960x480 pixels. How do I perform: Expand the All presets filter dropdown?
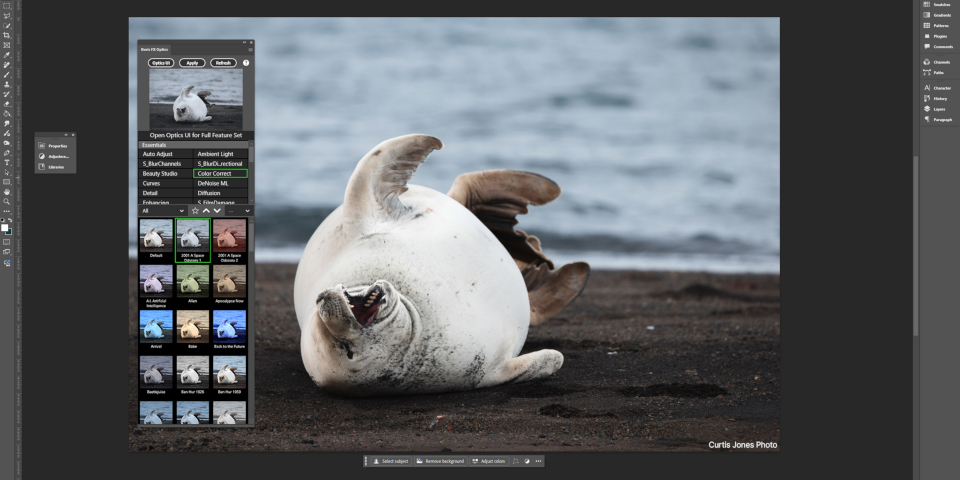click(x=163, y=211)
